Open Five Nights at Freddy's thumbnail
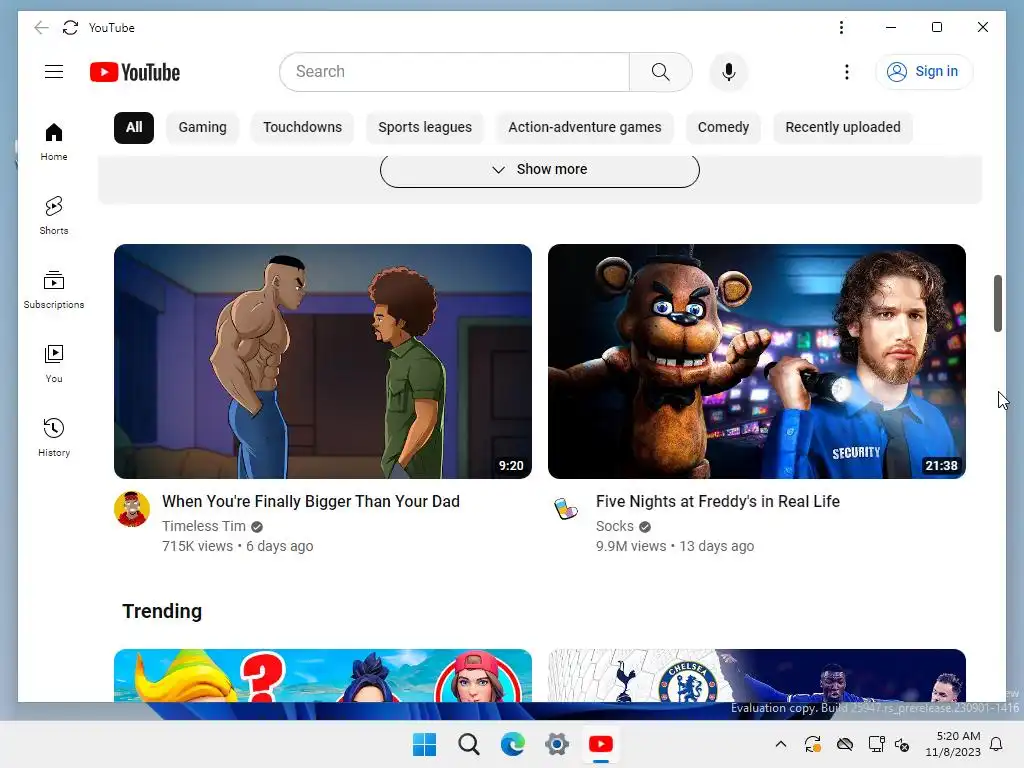Screen dimensions: 1024x768 (756, 361)
